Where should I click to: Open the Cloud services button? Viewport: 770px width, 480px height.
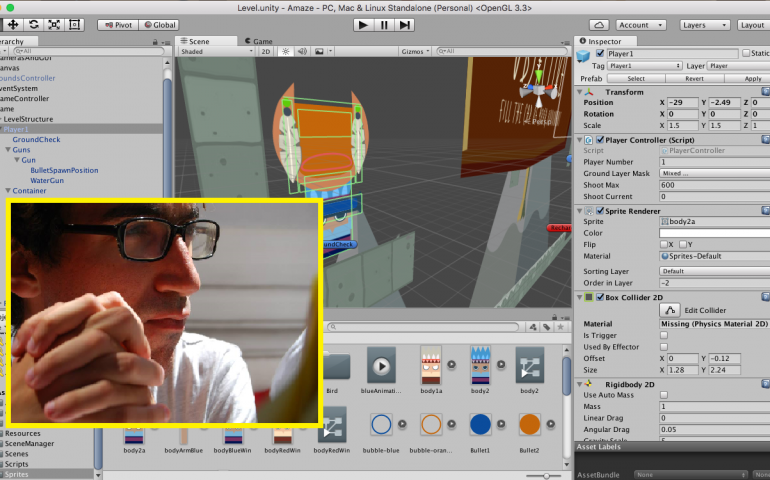pyautogui.click(x=599, y=25)
